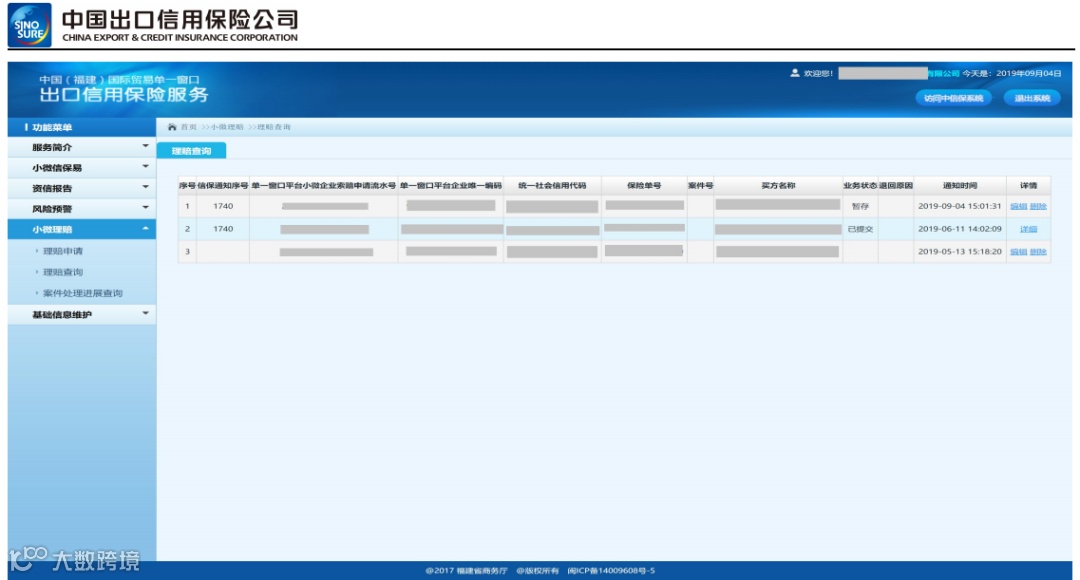Click the 2019-06-11 14:02:09 timestamp
1080x580 pixels.
point(959,229)
